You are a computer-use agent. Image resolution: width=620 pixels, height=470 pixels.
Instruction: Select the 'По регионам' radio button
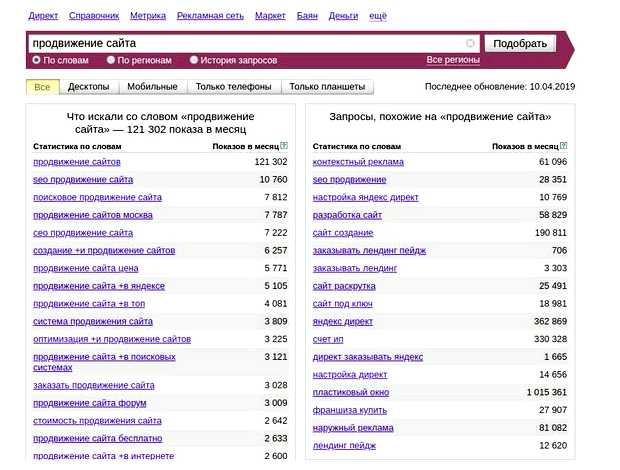coord(111,61)
